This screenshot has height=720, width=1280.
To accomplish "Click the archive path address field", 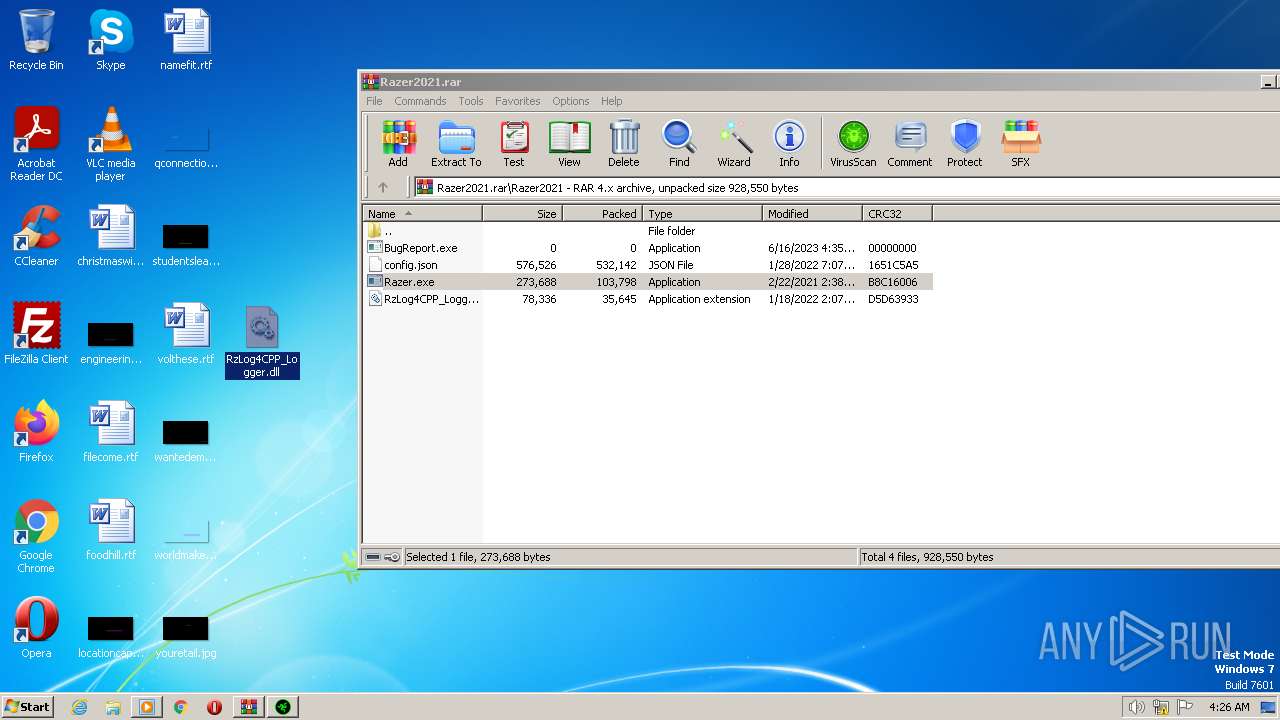I will point(846,187).
